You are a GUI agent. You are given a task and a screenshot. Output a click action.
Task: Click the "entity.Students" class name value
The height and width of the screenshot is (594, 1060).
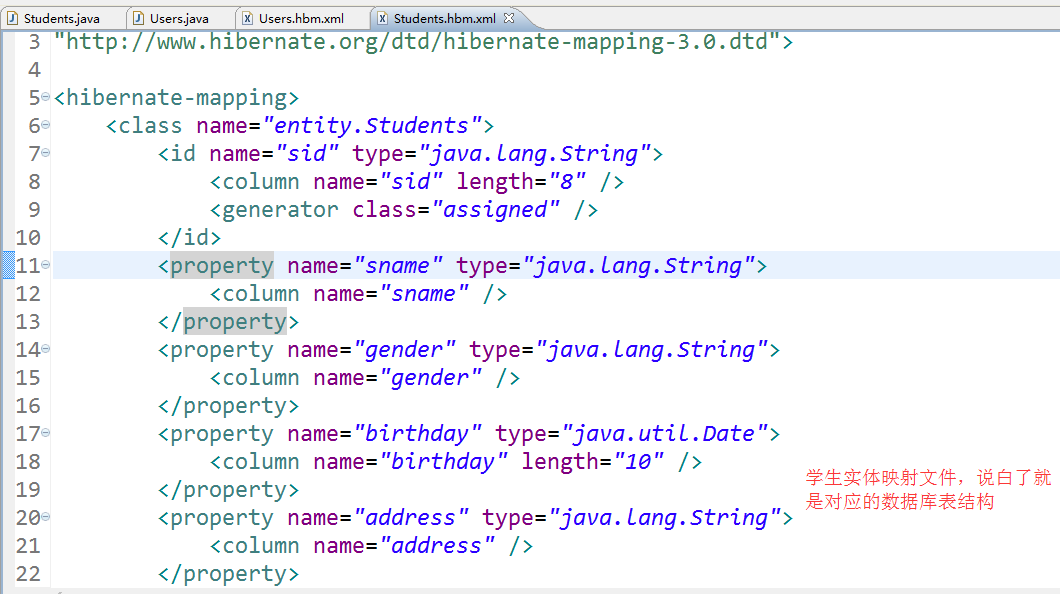(x=372, y=126)
